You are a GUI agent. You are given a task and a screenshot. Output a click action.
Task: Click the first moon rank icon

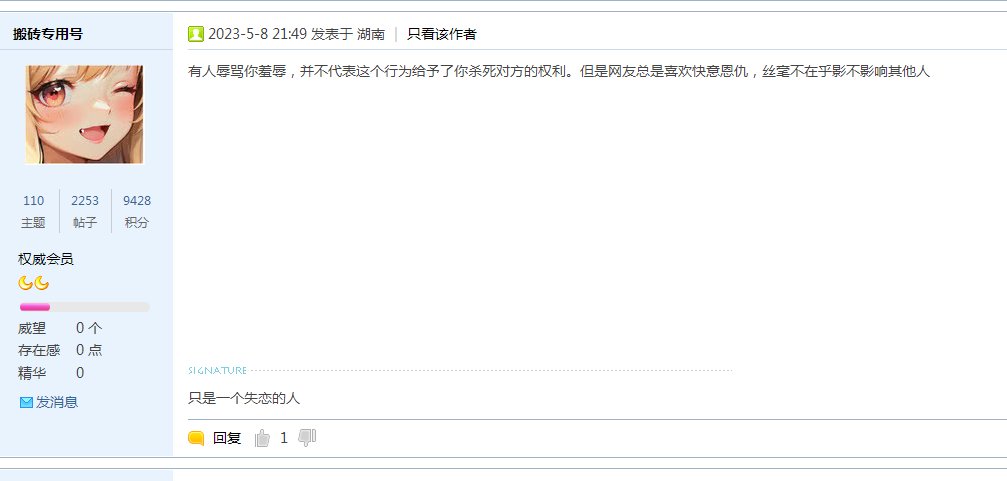pyautogui.click(x=25, y=283)
